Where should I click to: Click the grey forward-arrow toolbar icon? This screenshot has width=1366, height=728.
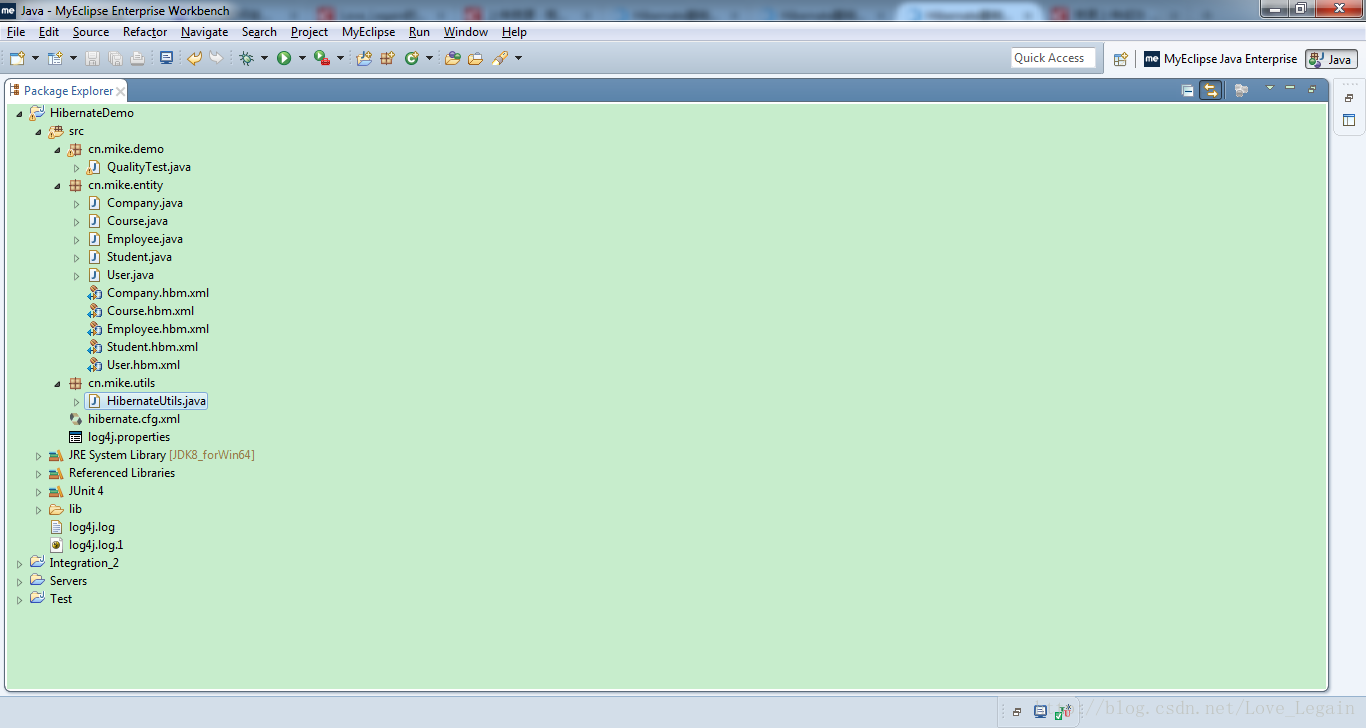point(216,58)
